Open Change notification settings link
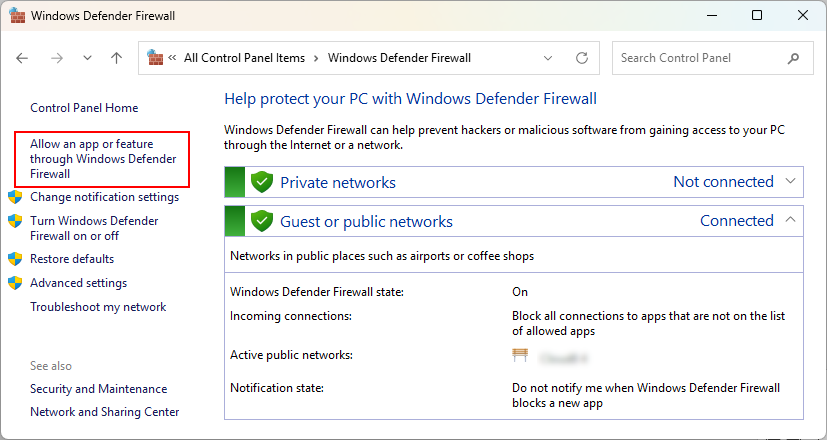This screenshot has height=440, width=827. pyautogui.click(x=104, y=197)
